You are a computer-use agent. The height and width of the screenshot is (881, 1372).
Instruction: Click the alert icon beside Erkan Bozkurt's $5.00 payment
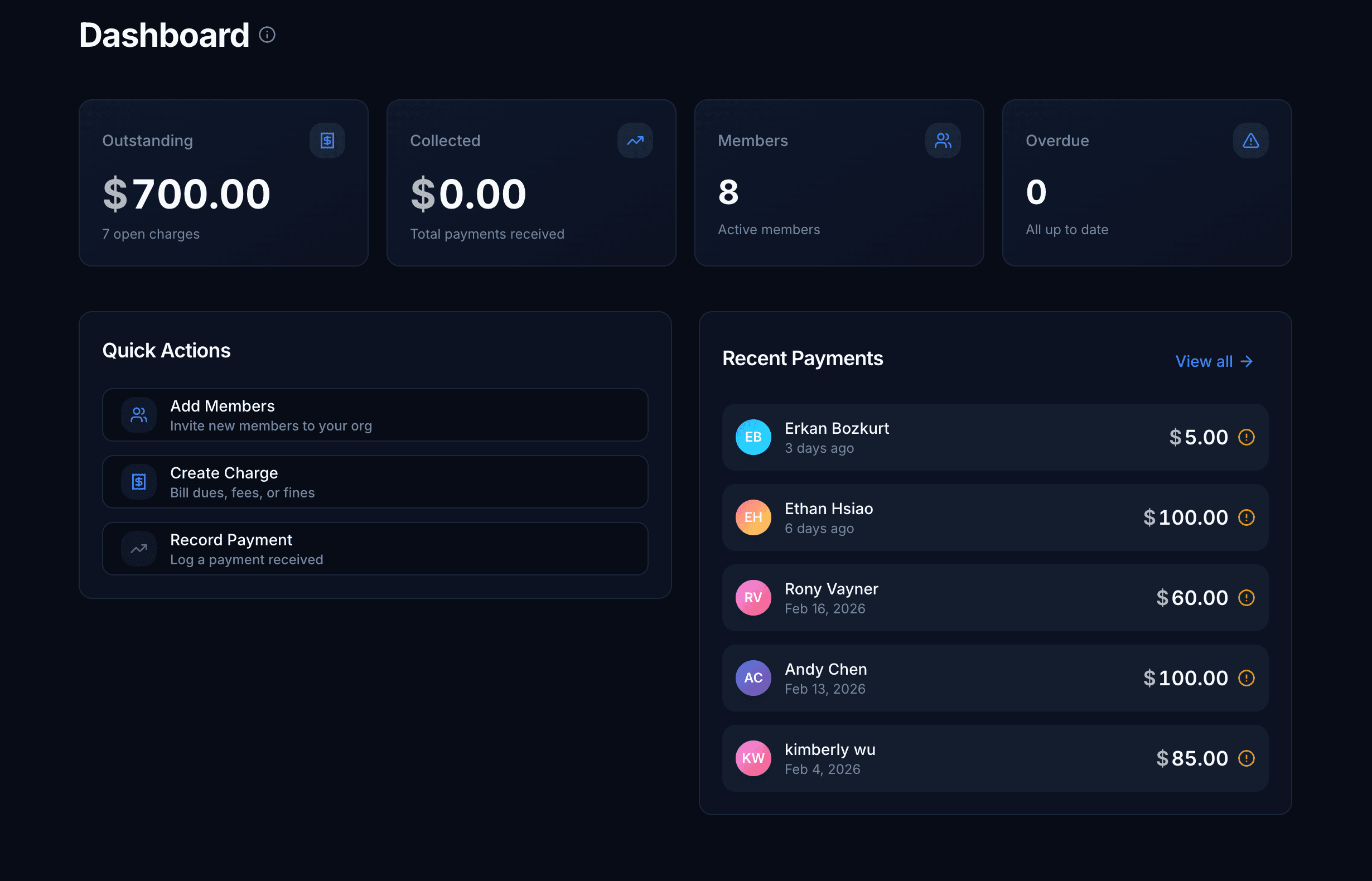pyautogui.click(x=1248, y=437)
